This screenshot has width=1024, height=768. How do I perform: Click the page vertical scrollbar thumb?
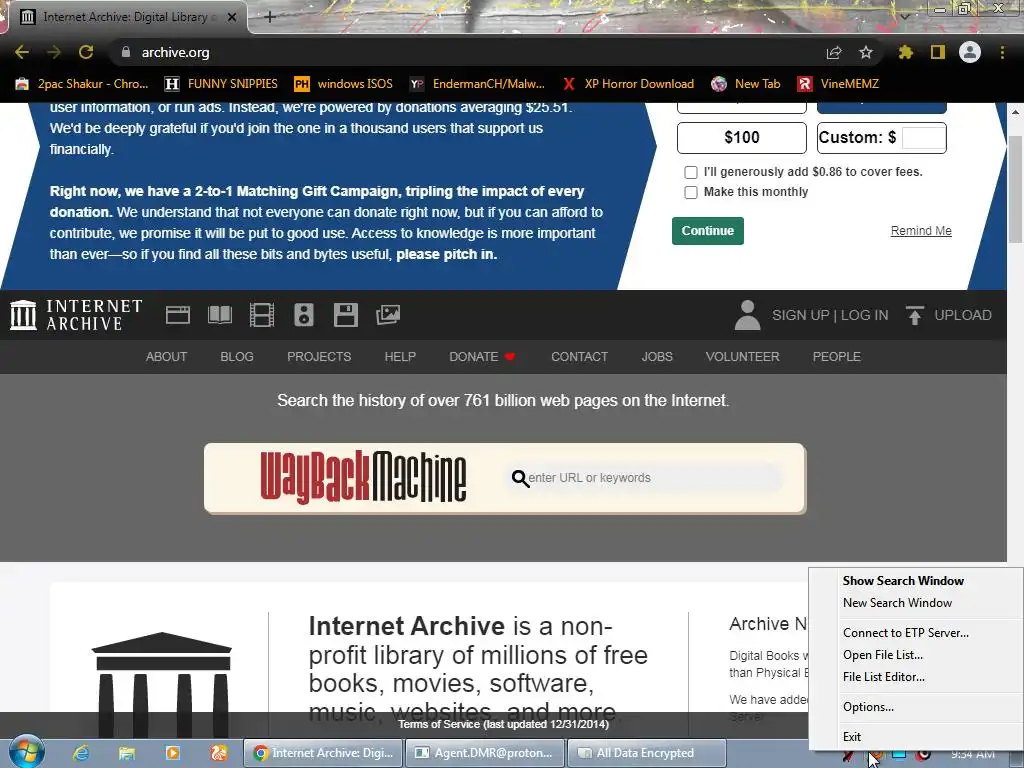click(x=1016, y=189)
